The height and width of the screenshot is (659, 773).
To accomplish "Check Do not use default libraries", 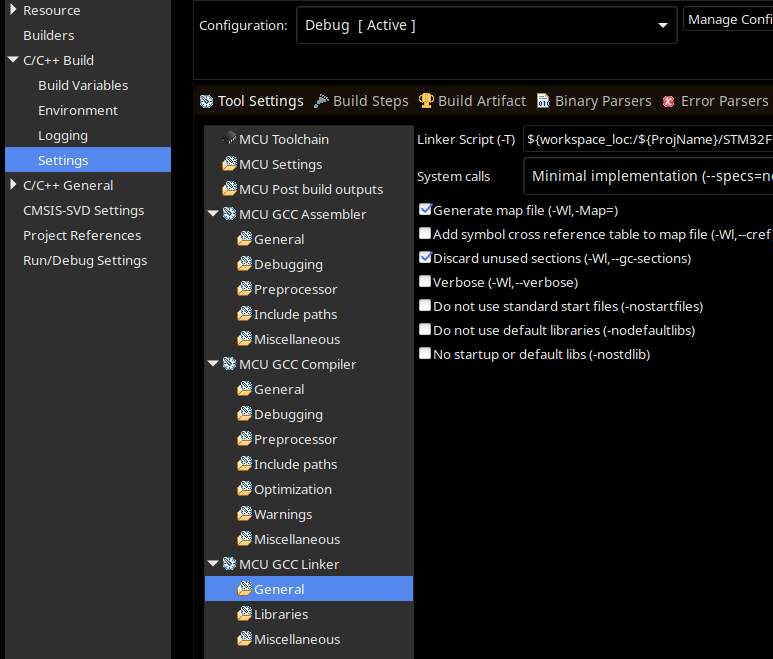I will tap(425, 329).
